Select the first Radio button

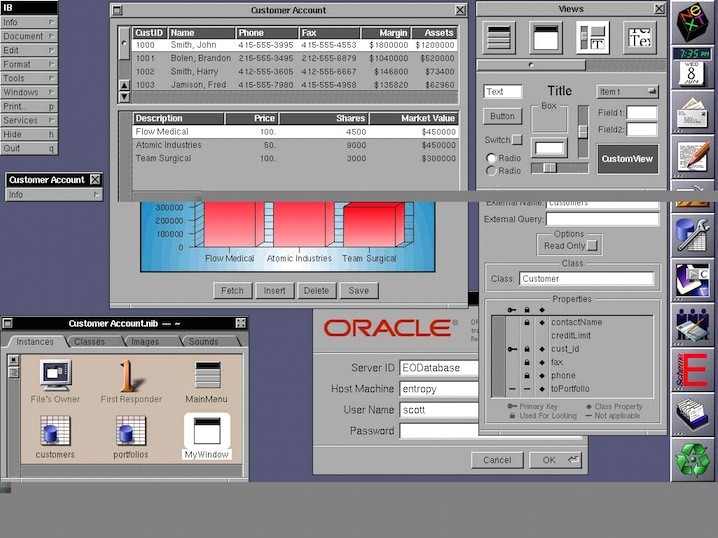click(x=491, y=158)
